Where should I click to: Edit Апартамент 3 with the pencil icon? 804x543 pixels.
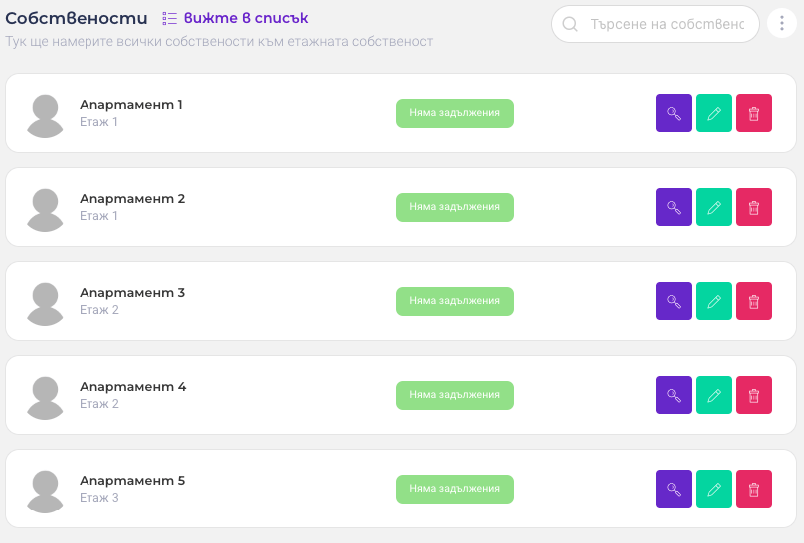[714, 301]
